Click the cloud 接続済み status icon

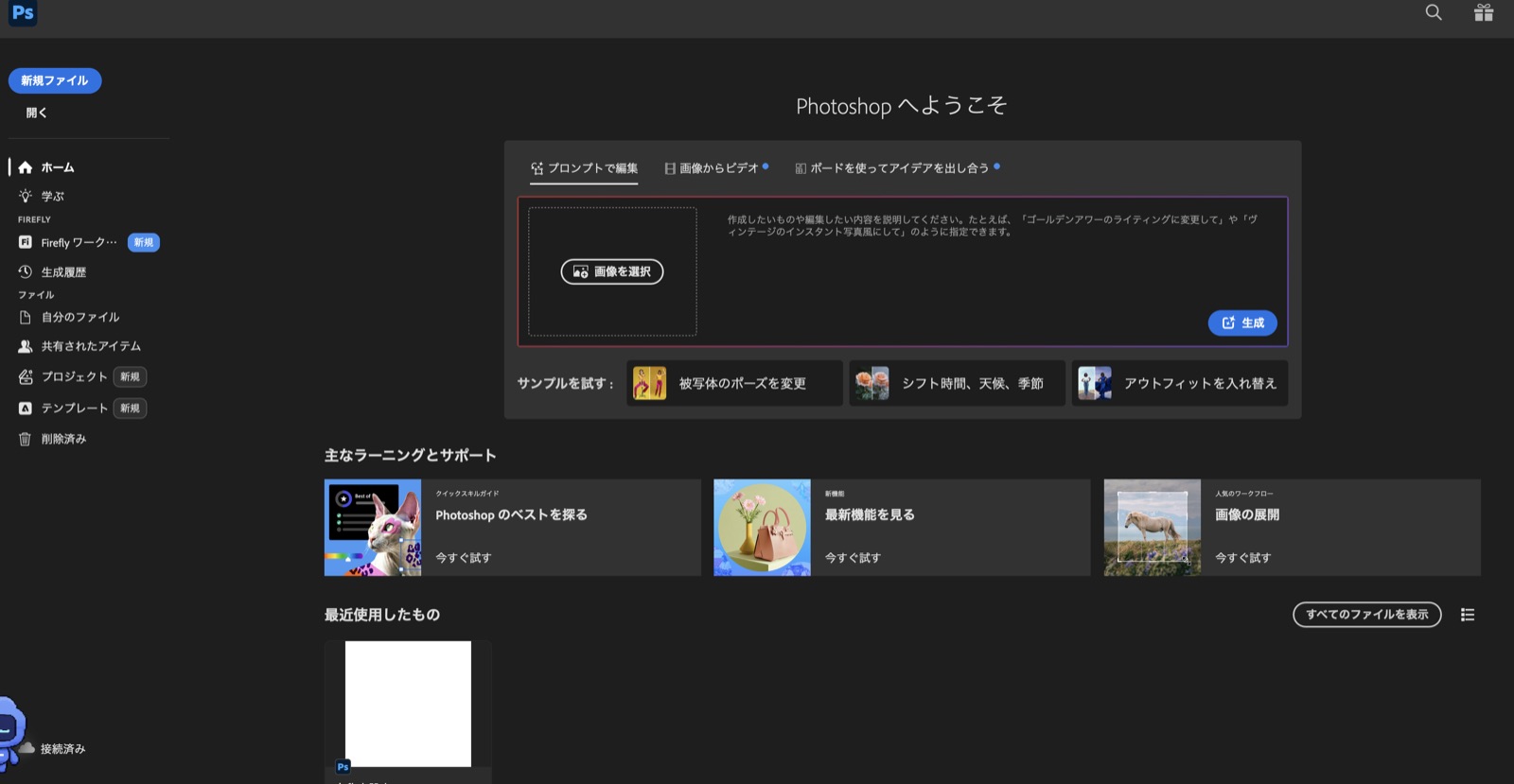click(27, 748)
